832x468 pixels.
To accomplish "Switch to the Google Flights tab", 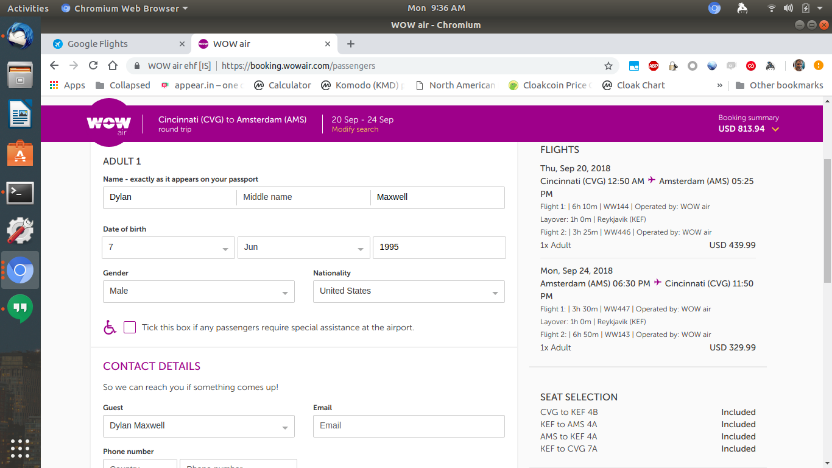I will [114, 44].
